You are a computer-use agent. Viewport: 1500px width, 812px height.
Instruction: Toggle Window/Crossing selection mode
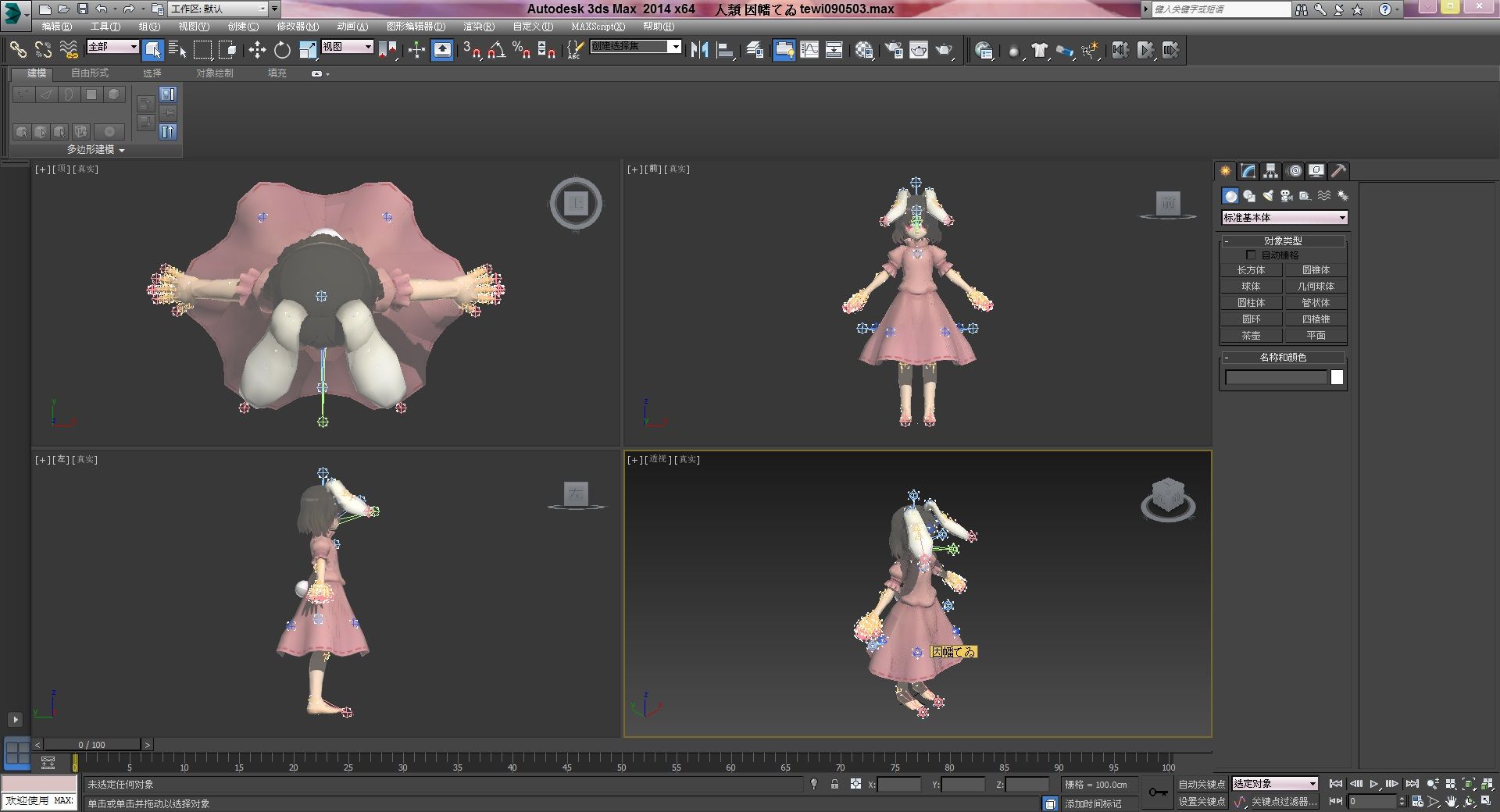click(227, 50)
